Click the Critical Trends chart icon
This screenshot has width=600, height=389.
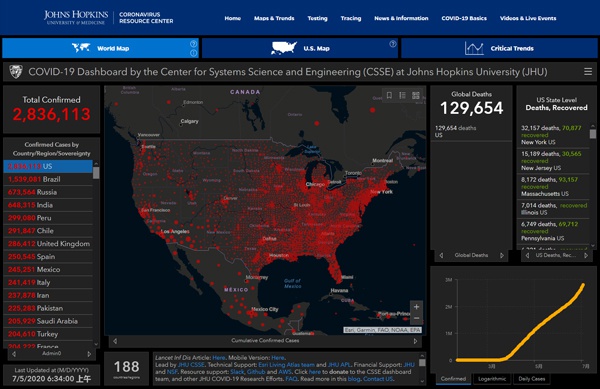coord(474,48)
